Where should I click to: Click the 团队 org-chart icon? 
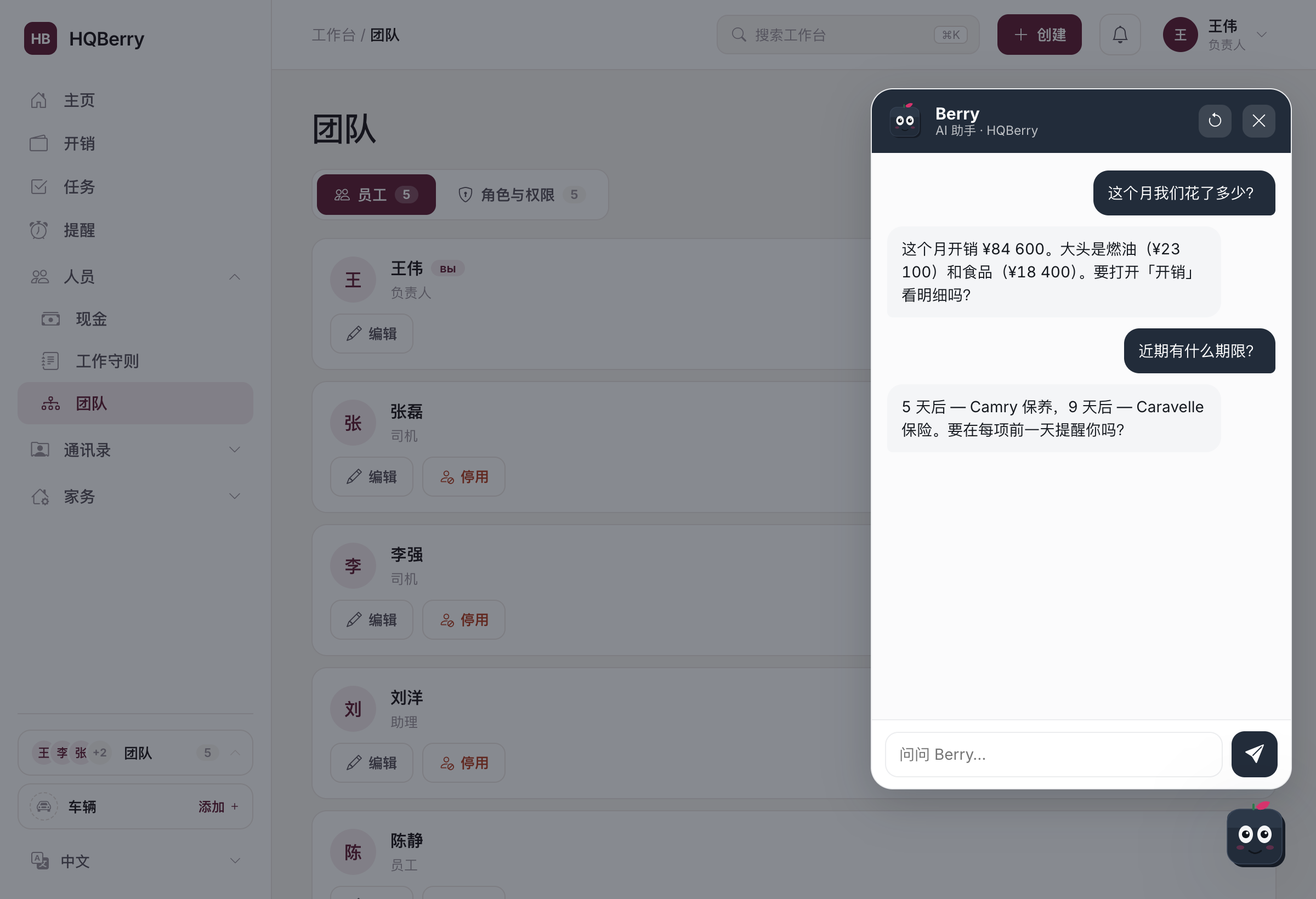point(50,403)
